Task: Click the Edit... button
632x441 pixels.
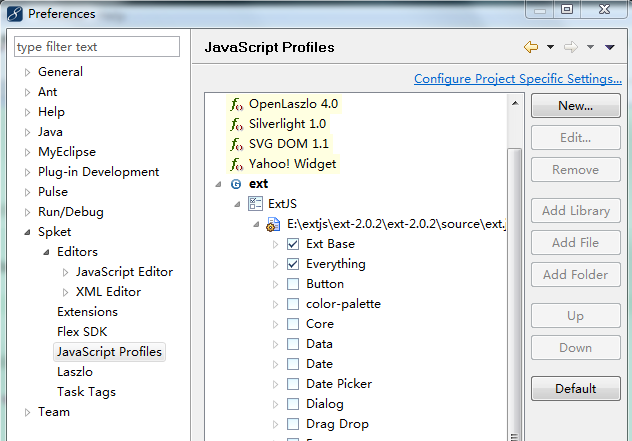Action: 576,138
